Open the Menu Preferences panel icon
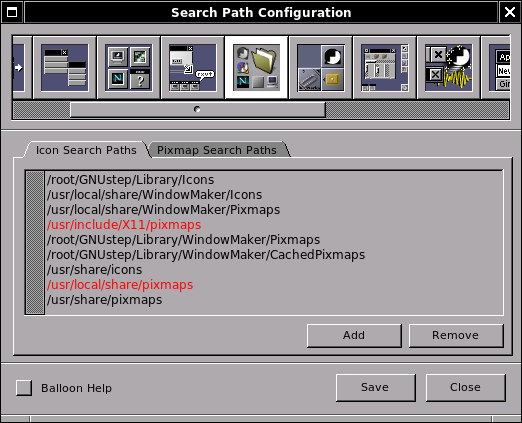522x423 pixels. click(65, 68)
